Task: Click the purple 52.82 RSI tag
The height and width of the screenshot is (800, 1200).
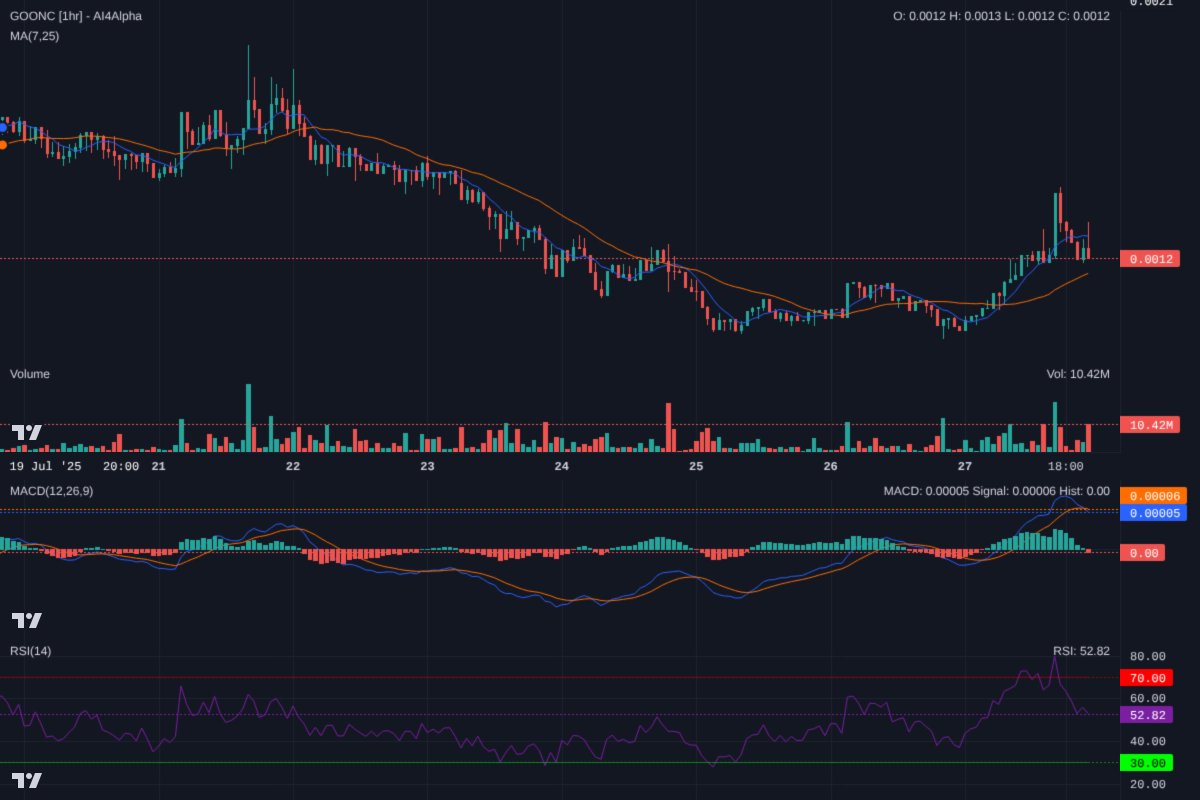Action: tap(1146, 715)
